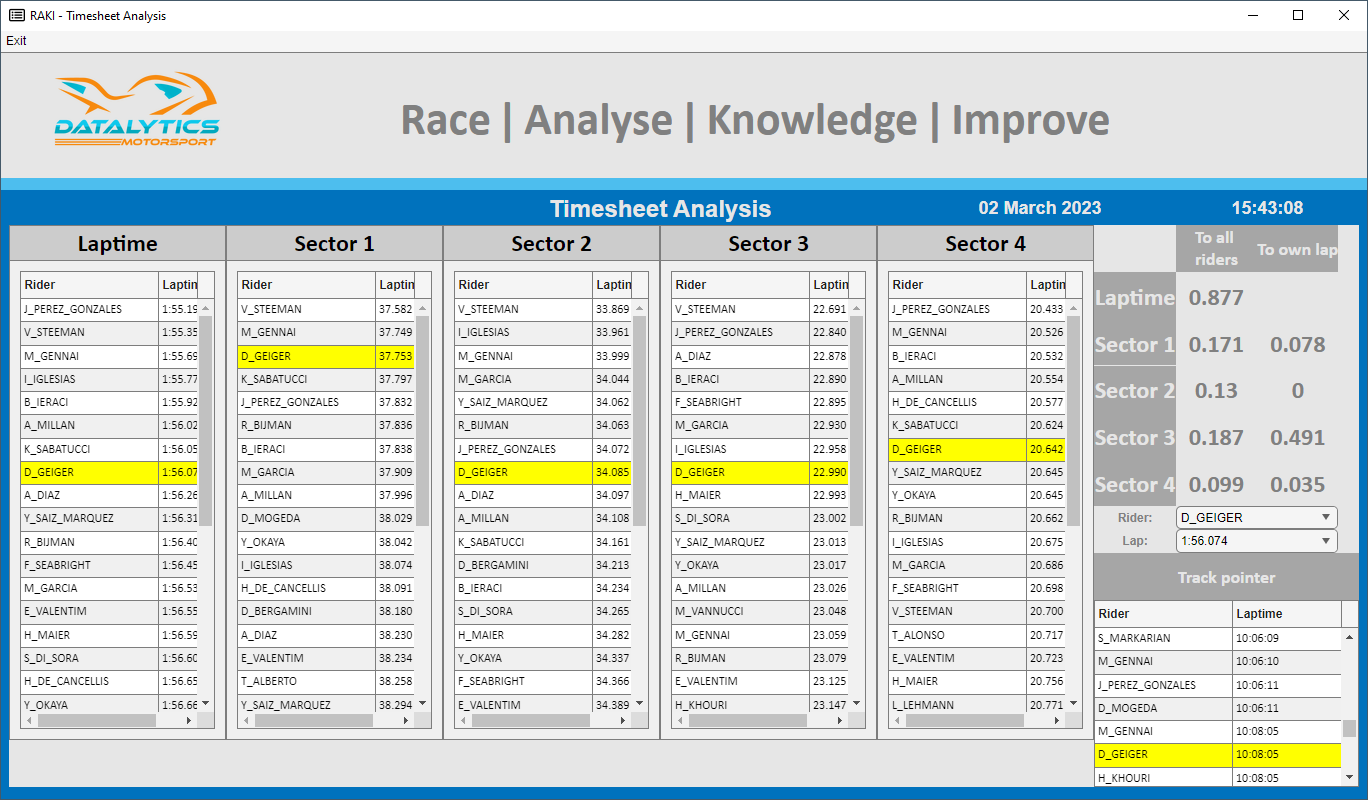Click S_MARKARIAN in Track pointer list
Image resolution: width=1368 pixels, height=800 pixels.
pos(1163,638)
